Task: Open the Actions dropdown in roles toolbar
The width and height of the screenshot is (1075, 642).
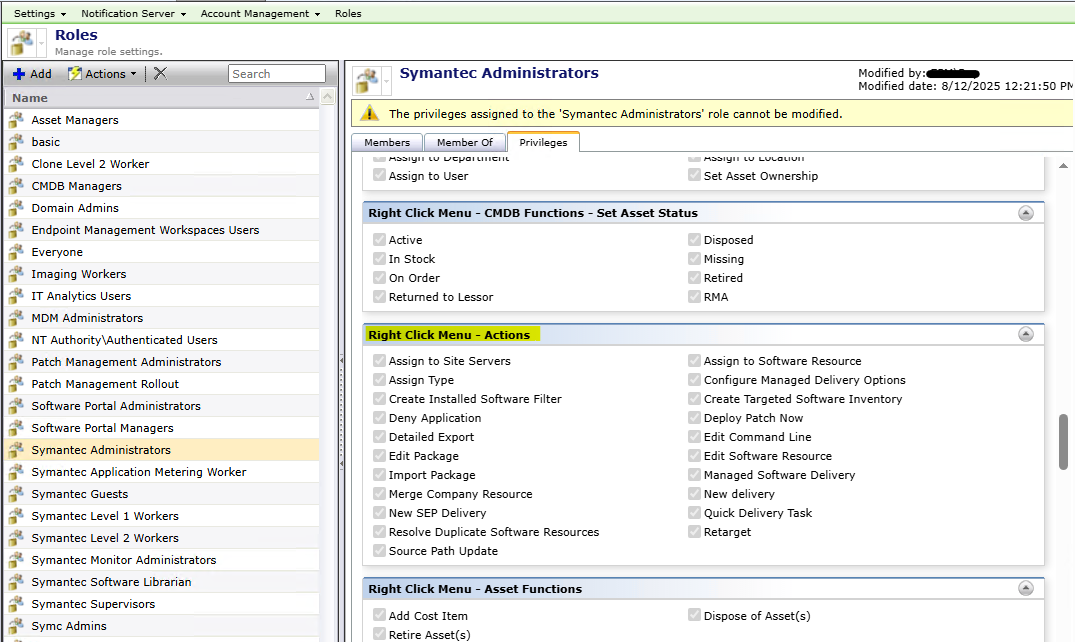Action: tap(103, 74)
